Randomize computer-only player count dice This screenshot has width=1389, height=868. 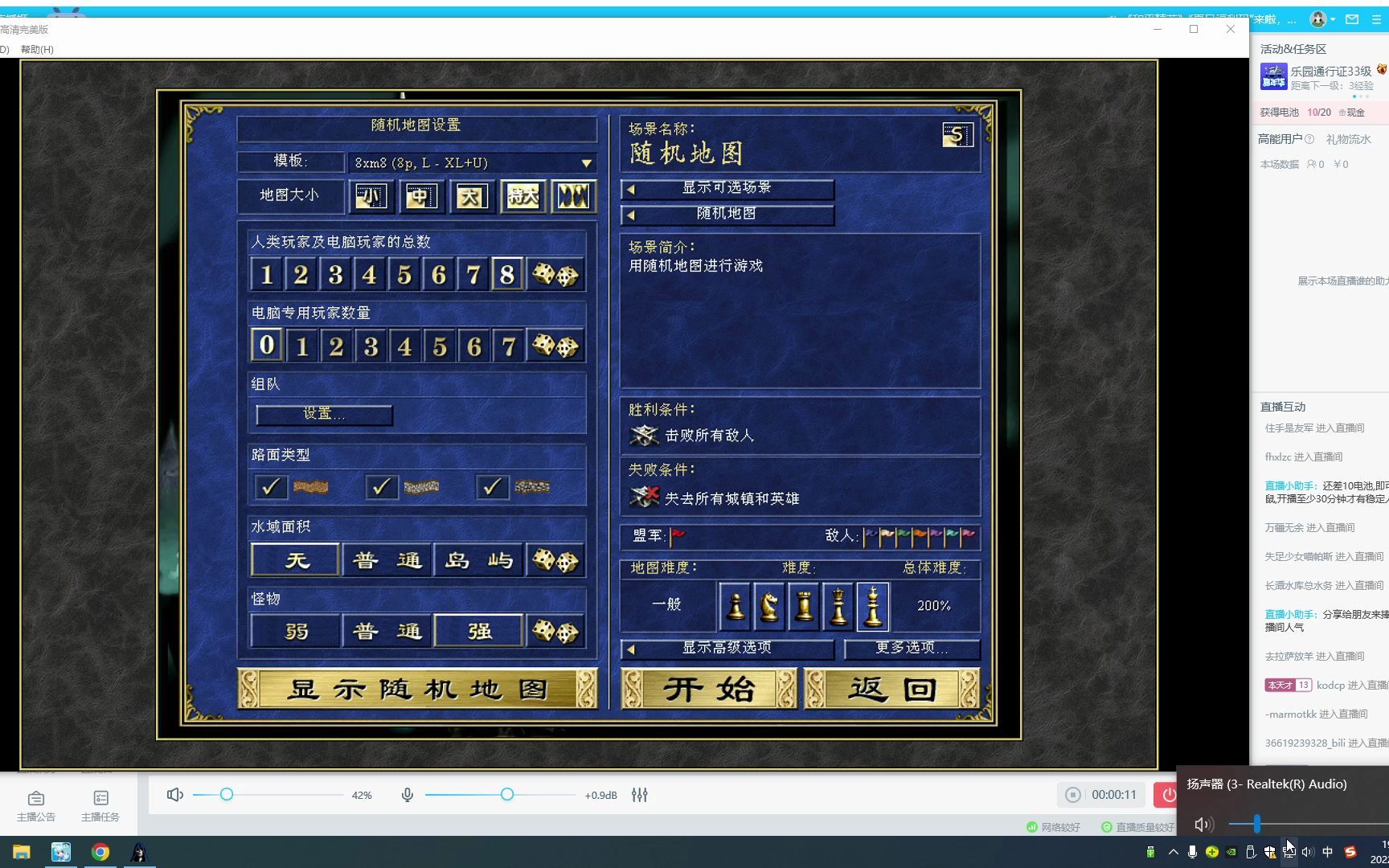pos(555,346)
